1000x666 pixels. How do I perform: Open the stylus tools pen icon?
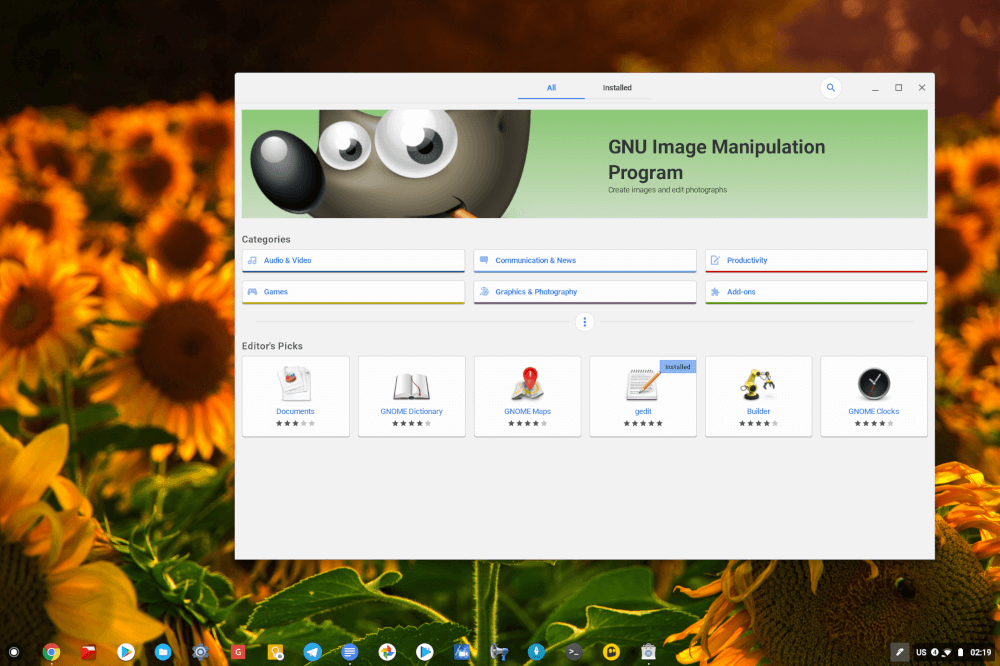point(899,653)
